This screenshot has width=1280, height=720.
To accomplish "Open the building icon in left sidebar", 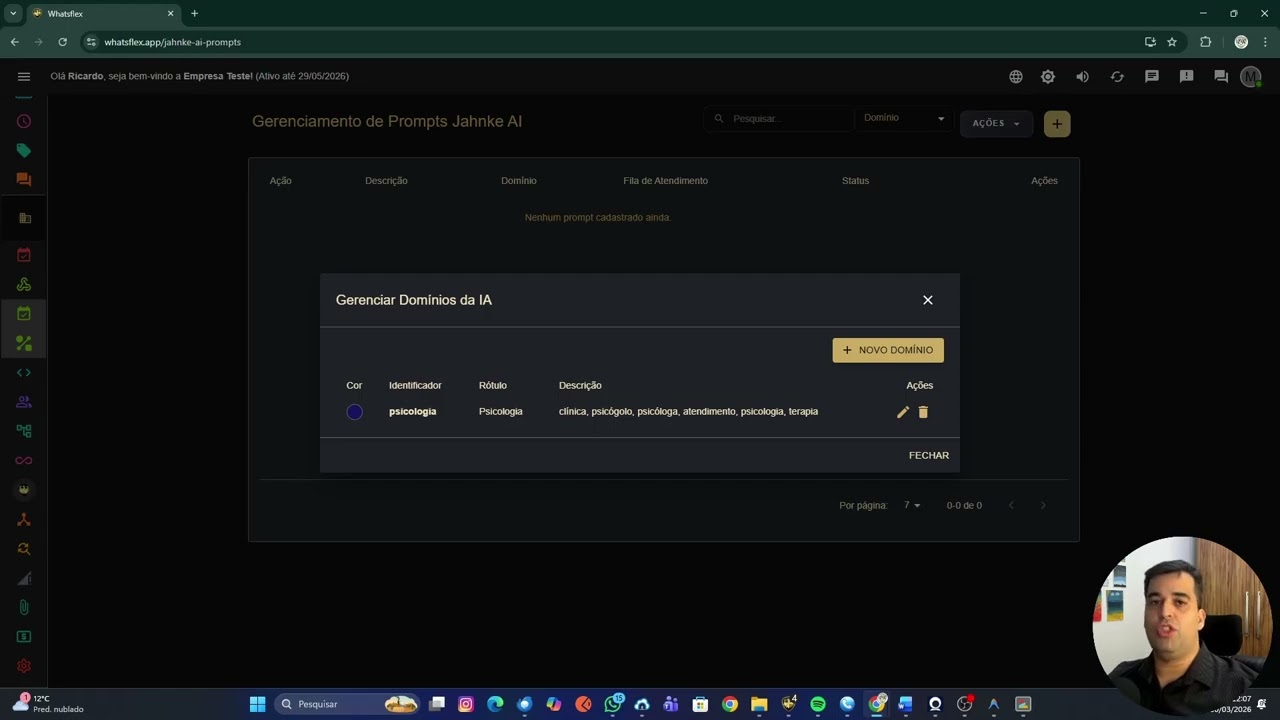I will coord(24,218).
